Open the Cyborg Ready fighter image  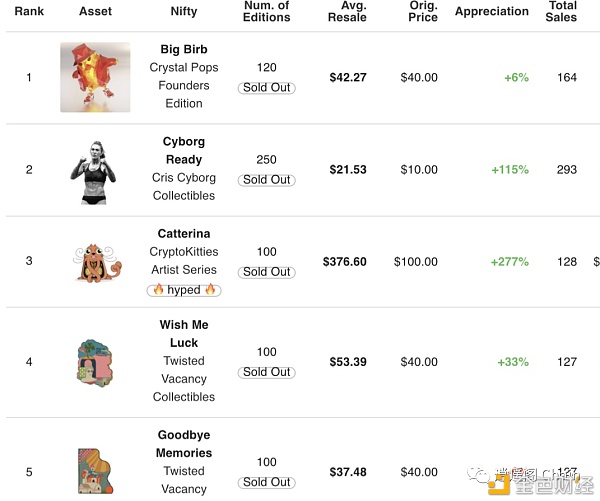coord(93,173)
